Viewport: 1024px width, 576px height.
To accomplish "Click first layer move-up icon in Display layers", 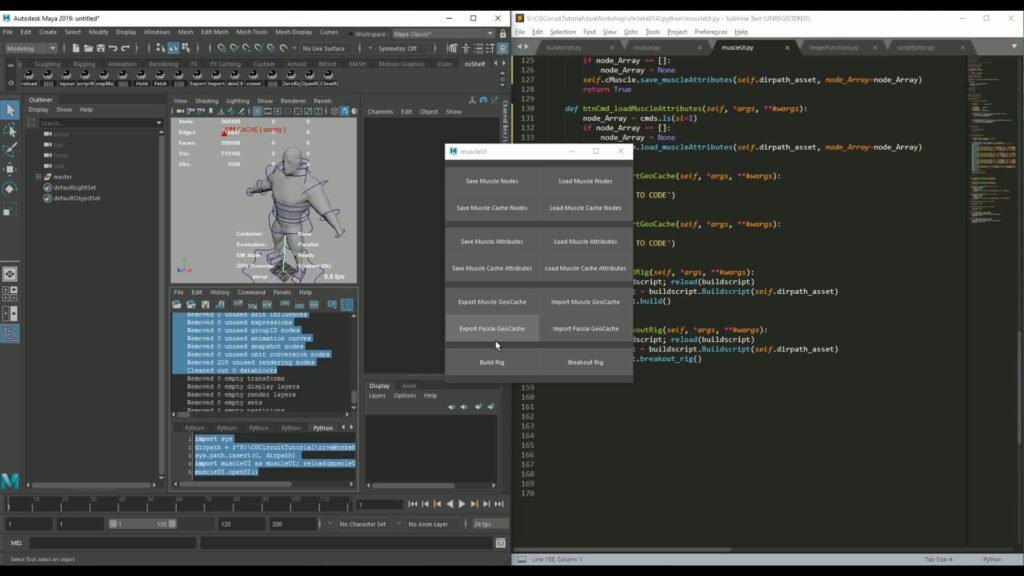I will click(x=451, y=407).
